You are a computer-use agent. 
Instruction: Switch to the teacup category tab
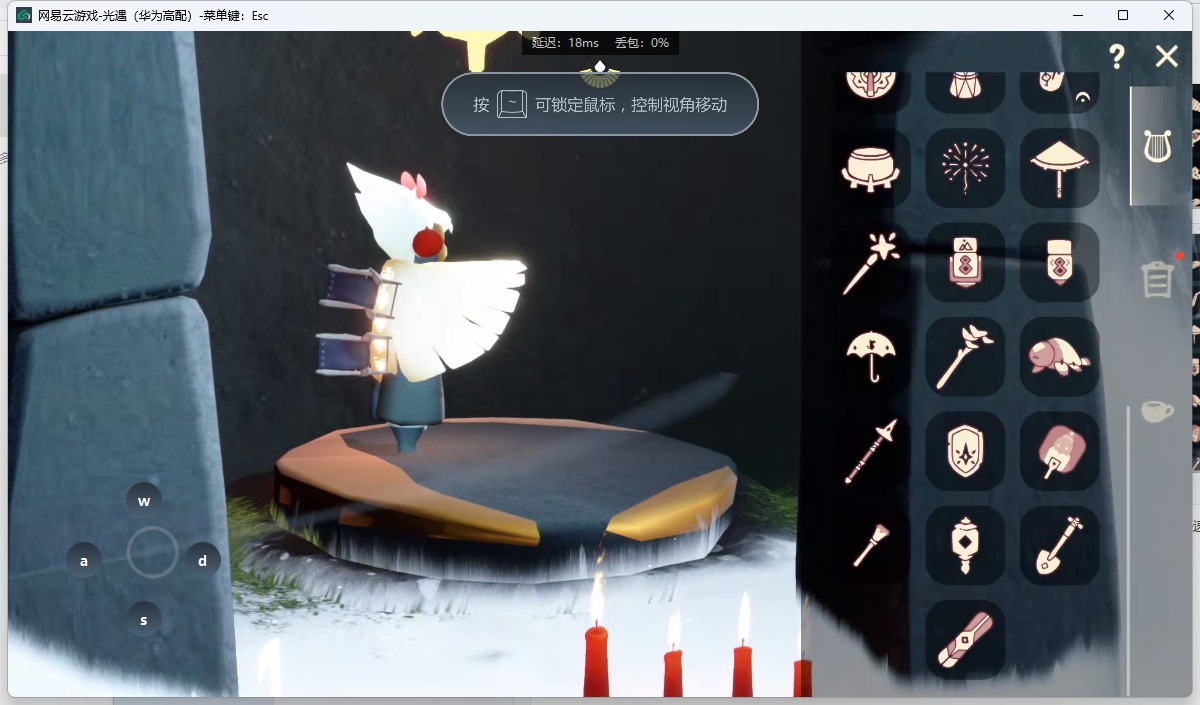[x=1157, y=410]
